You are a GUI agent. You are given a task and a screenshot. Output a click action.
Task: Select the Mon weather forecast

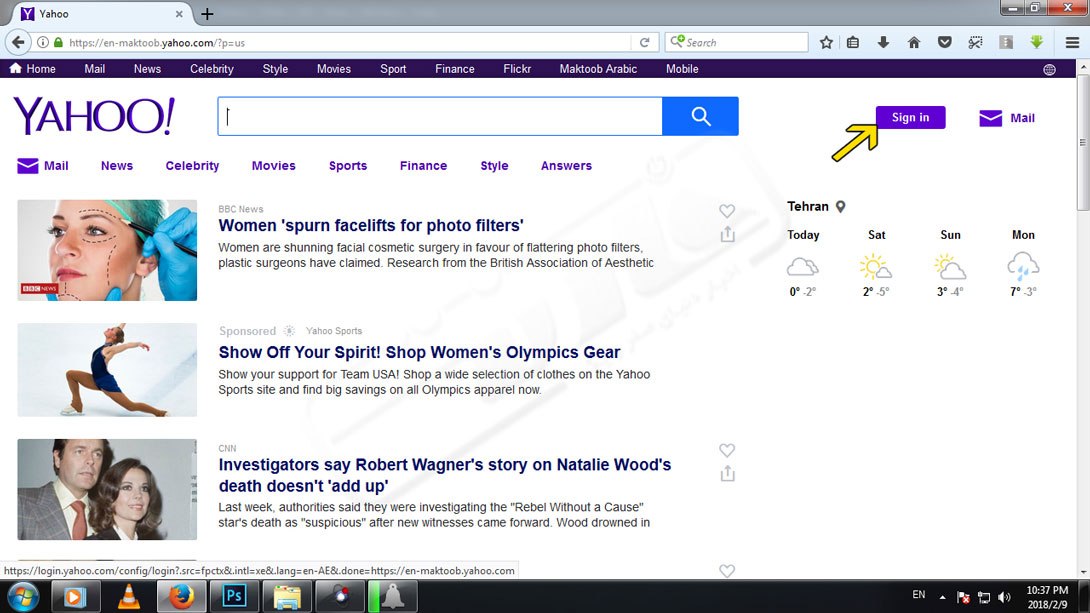click(x=1023, y=263)
